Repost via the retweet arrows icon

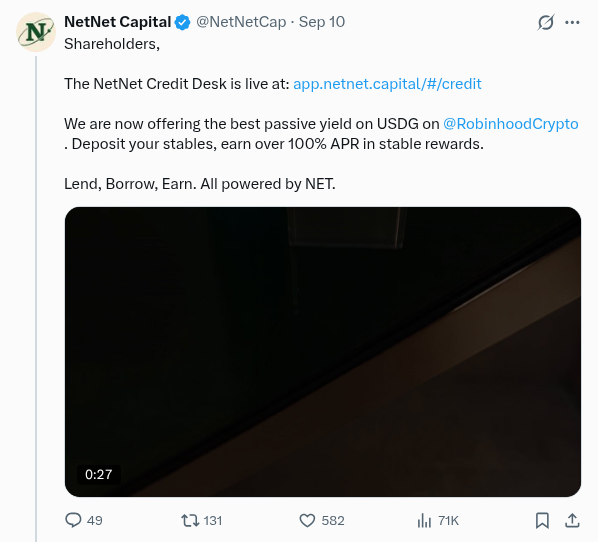(x=190, y=520)
